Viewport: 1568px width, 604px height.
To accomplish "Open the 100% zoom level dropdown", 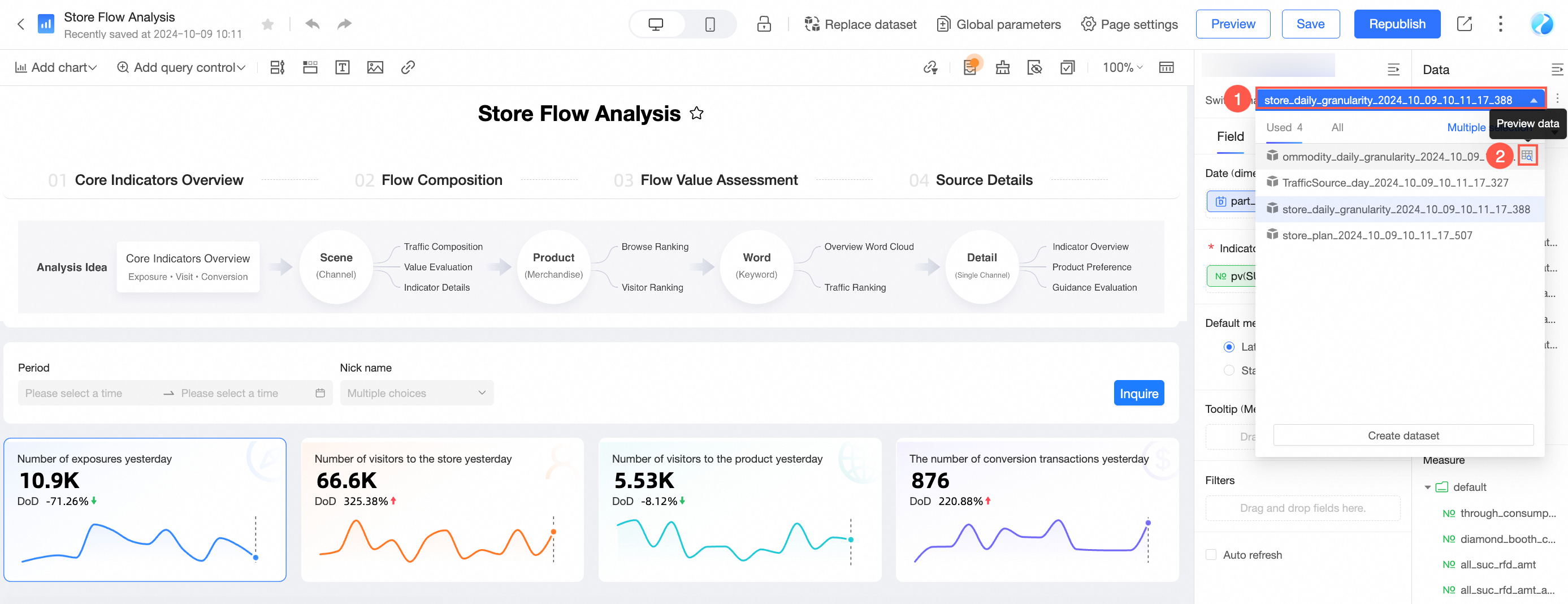I will 1122,68.
